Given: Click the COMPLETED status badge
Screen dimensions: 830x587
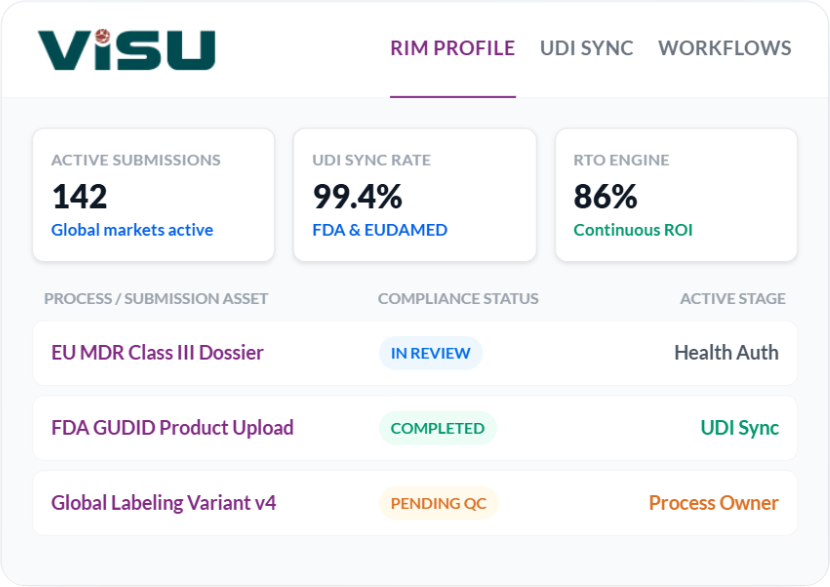Looking at the screenshot, I should coord(438,428).
